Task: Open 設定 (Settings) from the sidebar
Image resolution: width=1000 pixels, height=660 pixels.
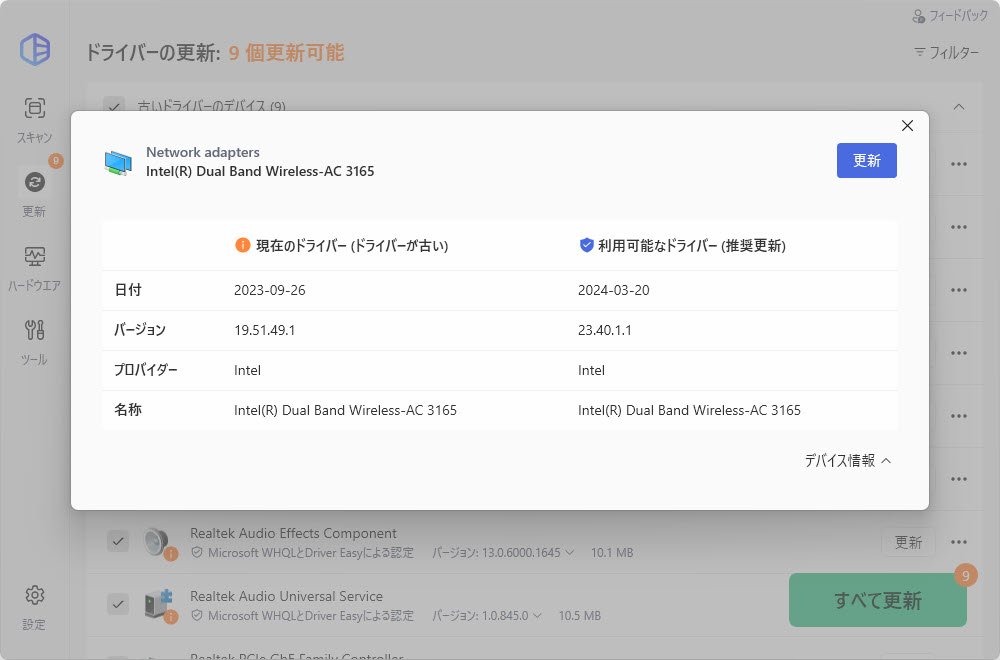Action: click(x=34, y=608)
